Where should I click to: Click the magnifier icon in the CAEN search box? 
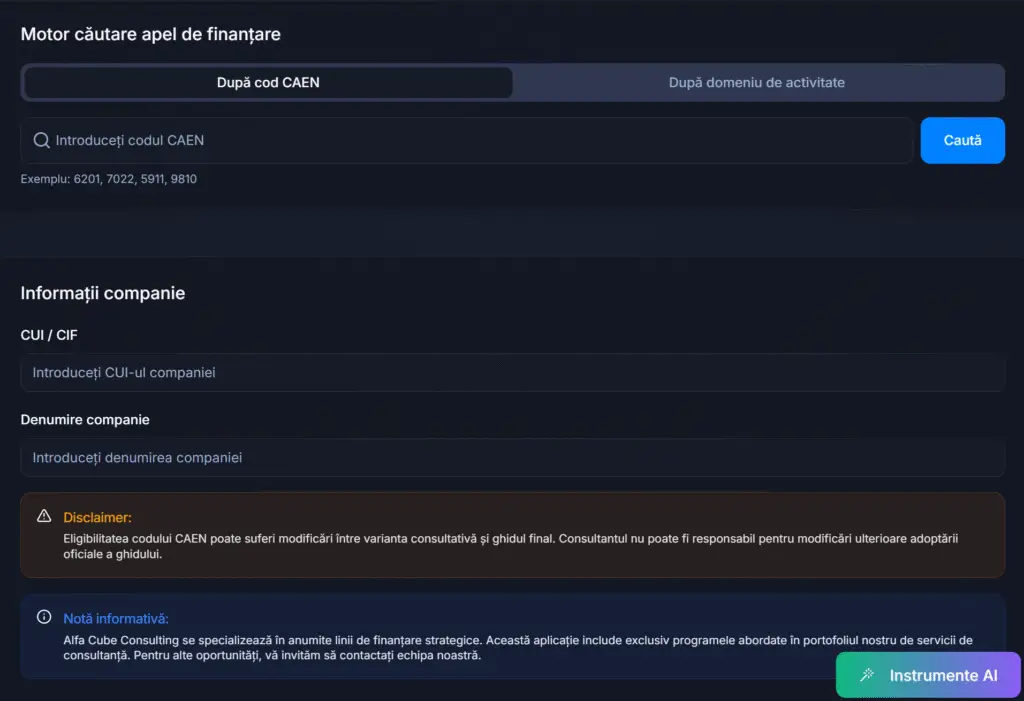point(41,141)
